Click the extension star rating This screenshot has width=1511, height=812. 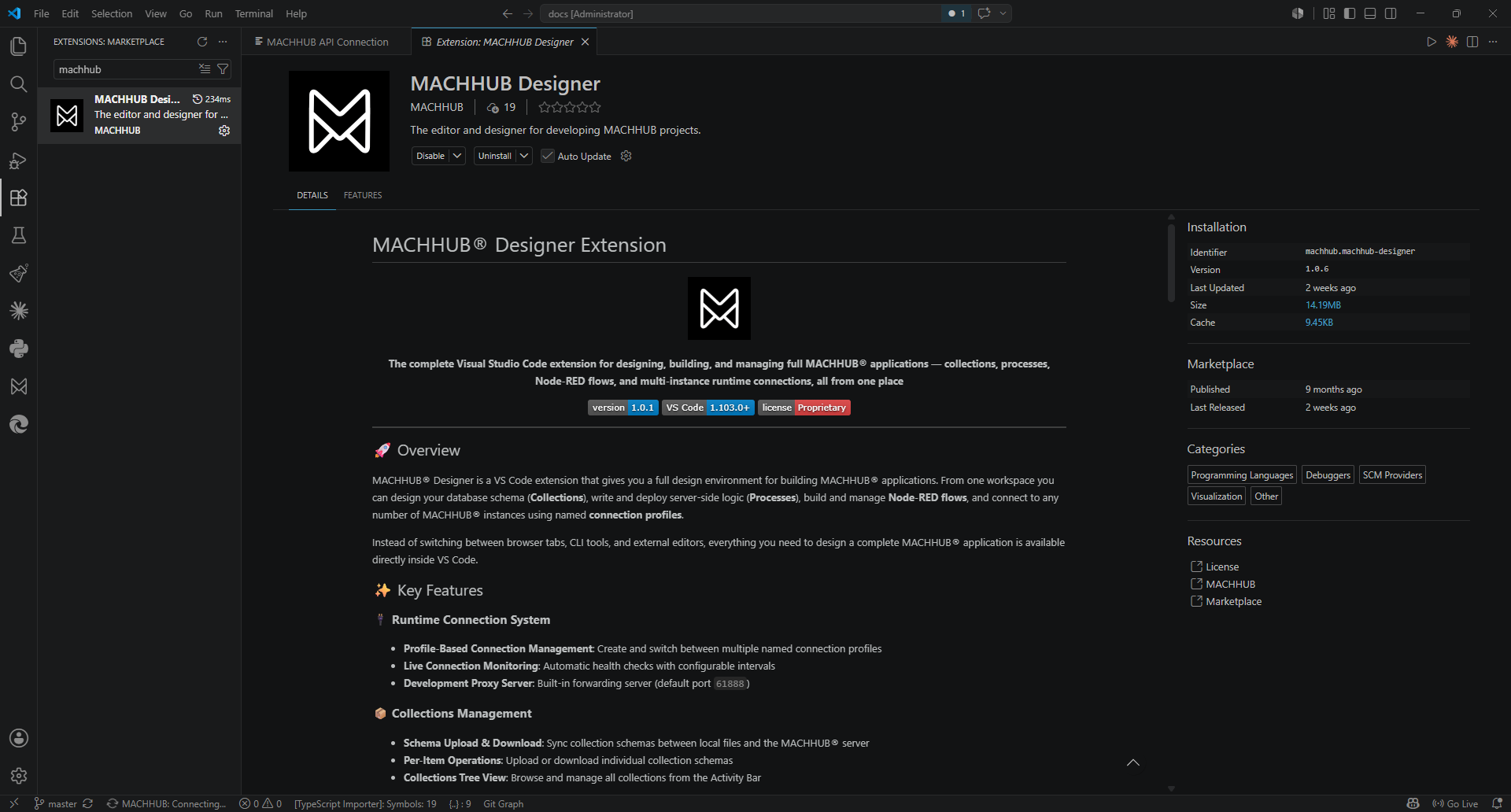pyautogui.click(x=570, y=107)
